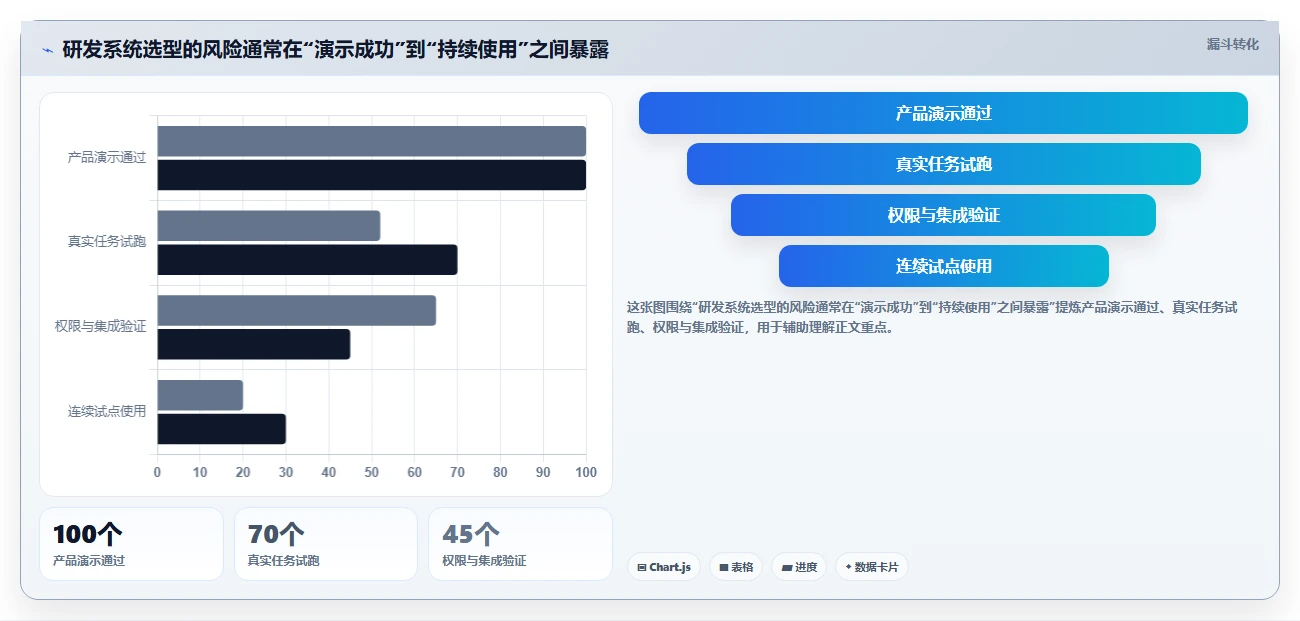Click the dark bar for 连续试点使用
The image size is (1300, 621).
coord(221,429)
